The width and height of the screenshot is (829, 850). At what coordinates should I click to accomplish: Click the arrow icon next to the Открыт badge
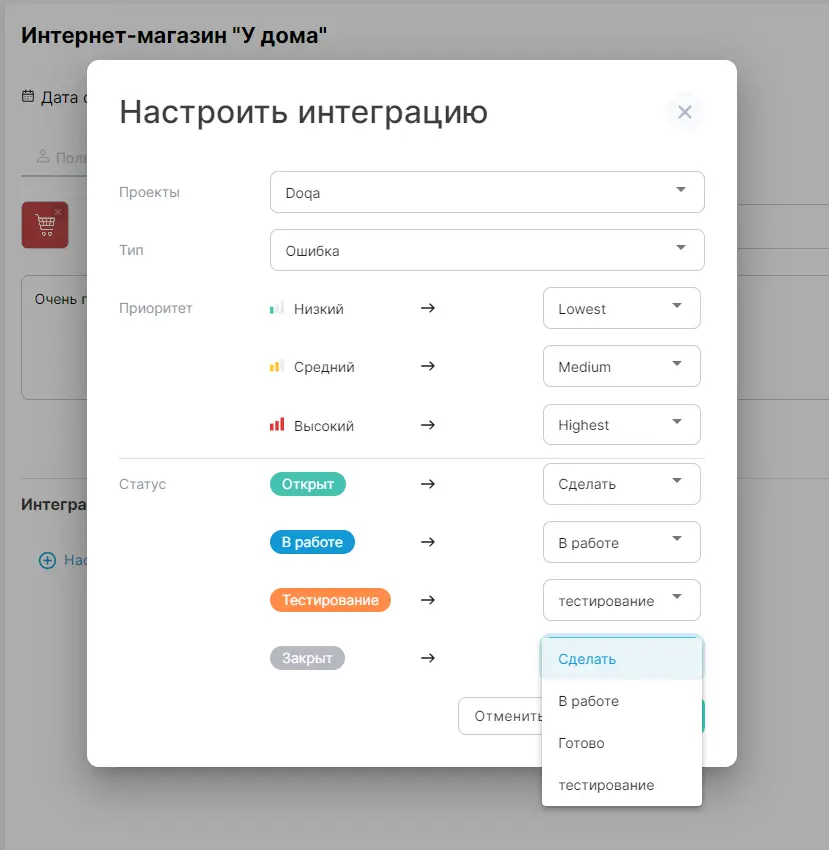pyautogui.click(x=428, y=484)
